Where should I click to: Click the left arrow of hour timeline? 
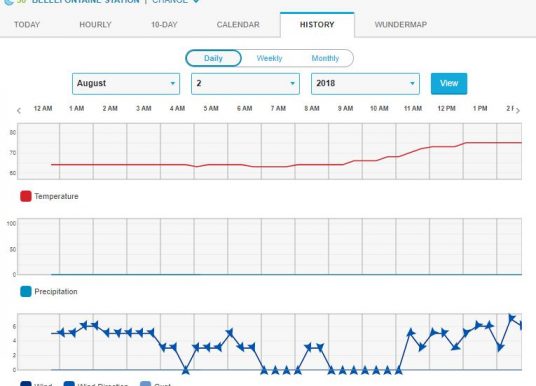(x=19, y=110)
